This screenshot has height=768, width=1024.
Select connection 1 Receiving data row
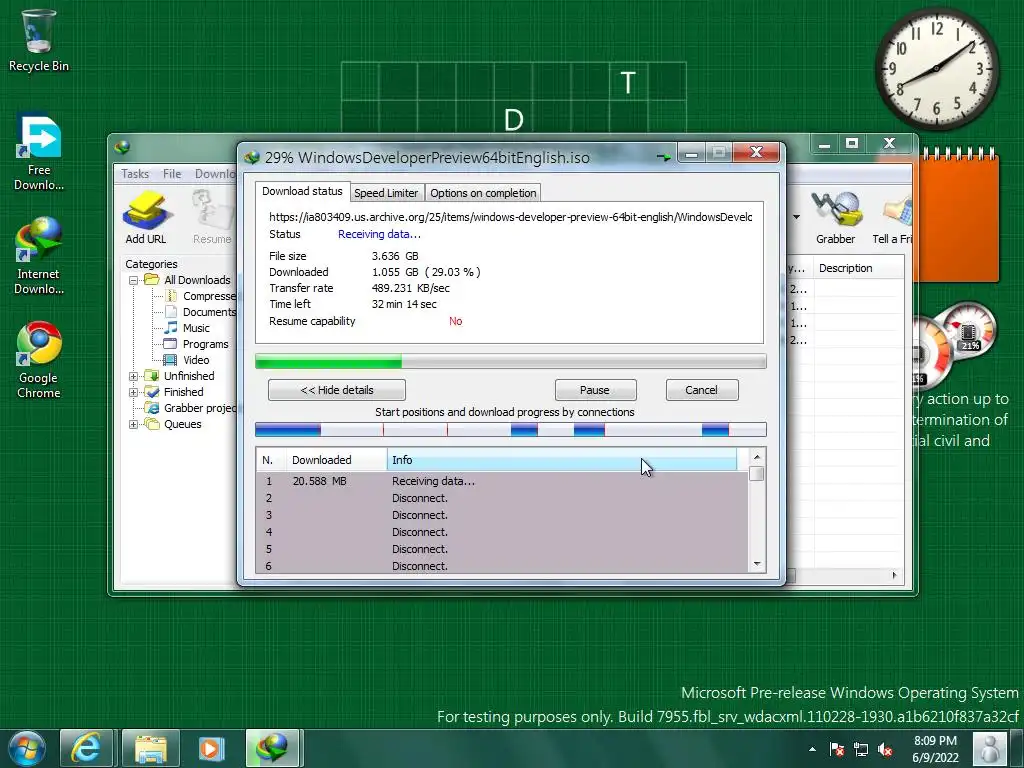point(502,481)
